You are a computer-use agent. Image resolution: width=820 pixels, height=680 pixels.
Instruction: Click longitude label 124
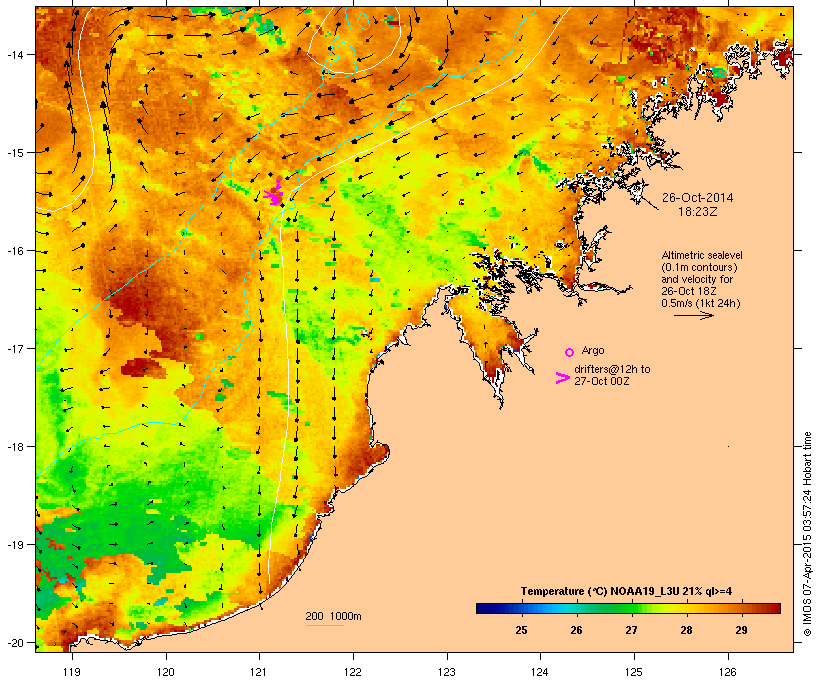[540, 672]
